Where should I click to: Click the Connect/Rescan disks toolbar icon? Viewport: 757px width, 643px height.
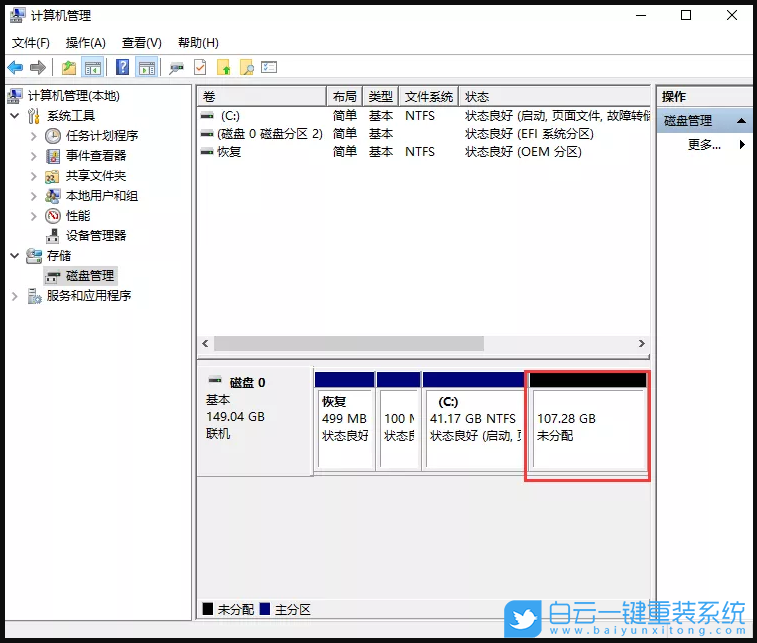(x=176, y=68)
